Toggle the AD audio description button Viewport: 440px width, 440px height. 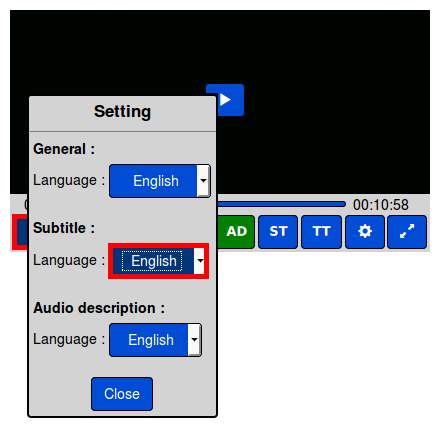[x=236, y=232]
